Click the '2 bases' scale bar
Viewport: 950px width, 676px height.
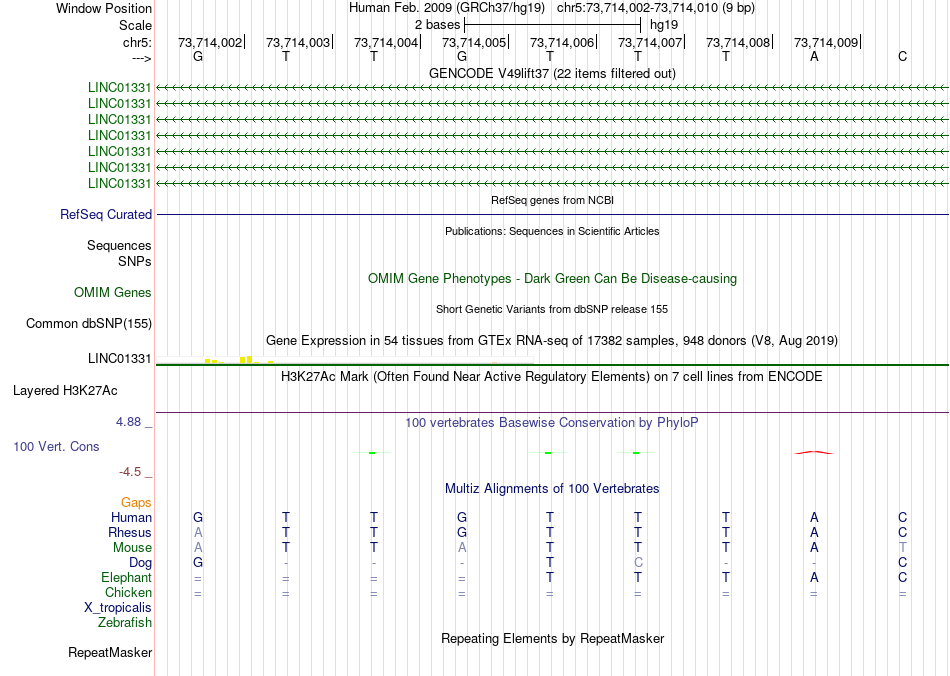(x=553, y=25)
